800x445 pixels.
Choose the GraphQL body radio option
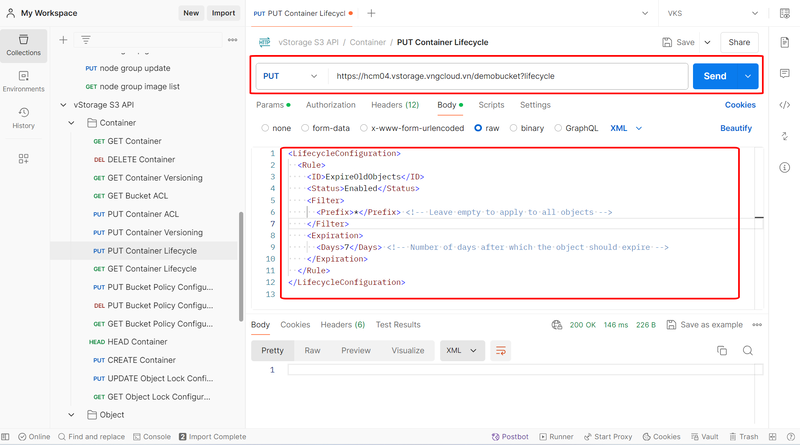click(x=558, y=128)
